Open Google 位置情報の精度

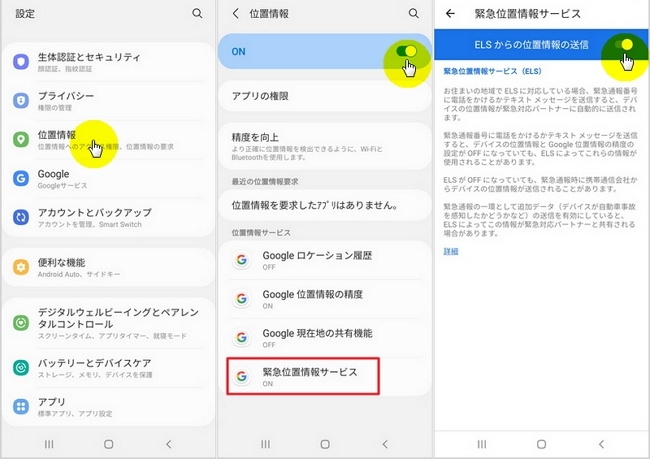pyautogui.click(x=325, y=299)
